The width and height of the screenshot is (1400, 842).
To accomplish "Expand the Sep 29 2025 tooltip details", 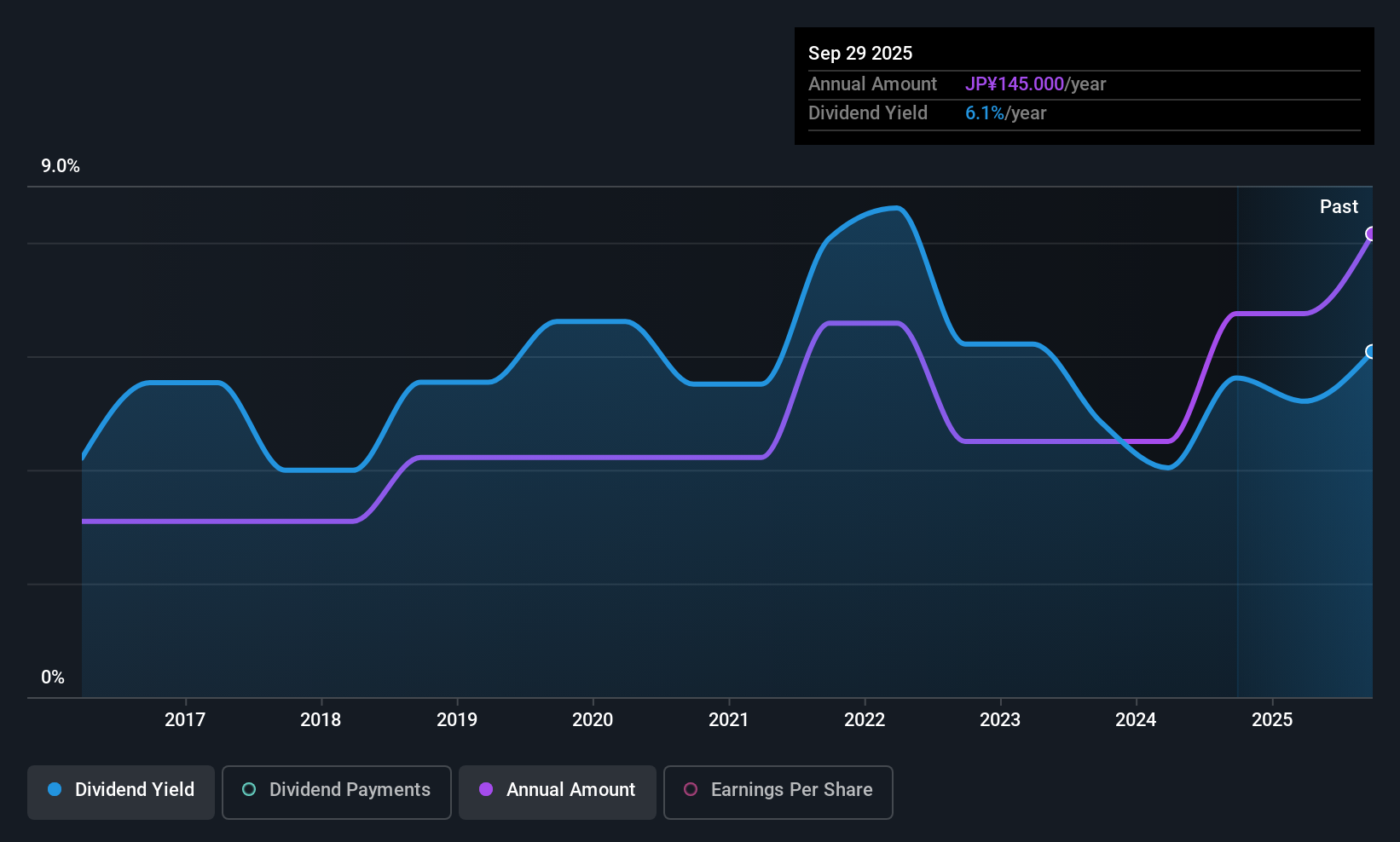I will click(x=860, y=53).
